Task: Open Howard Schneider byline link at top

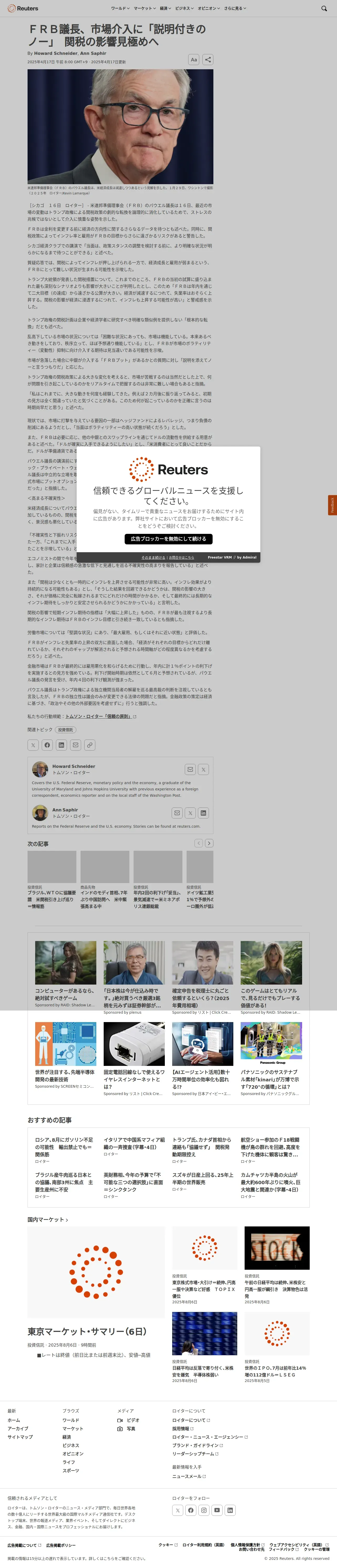Action: click(55, 53)
